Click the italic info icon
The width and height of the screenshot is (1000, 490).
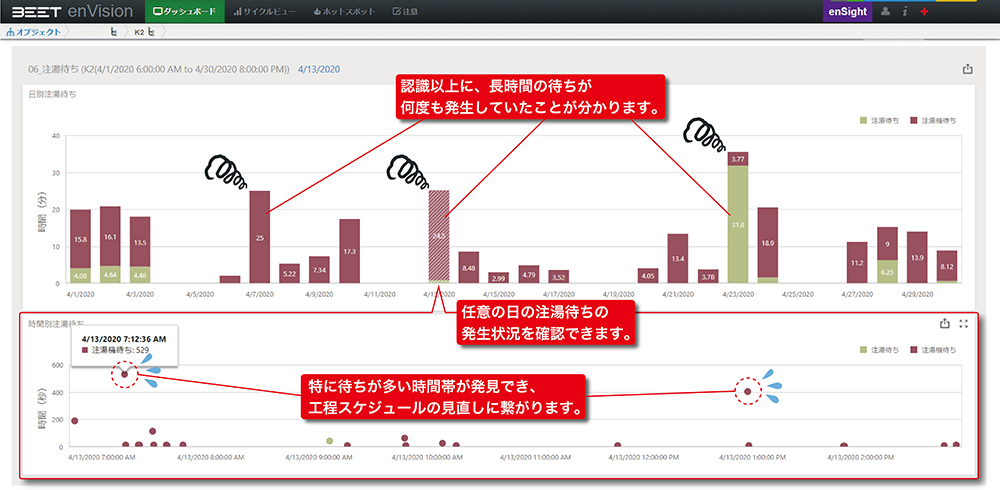coord(904,11)
